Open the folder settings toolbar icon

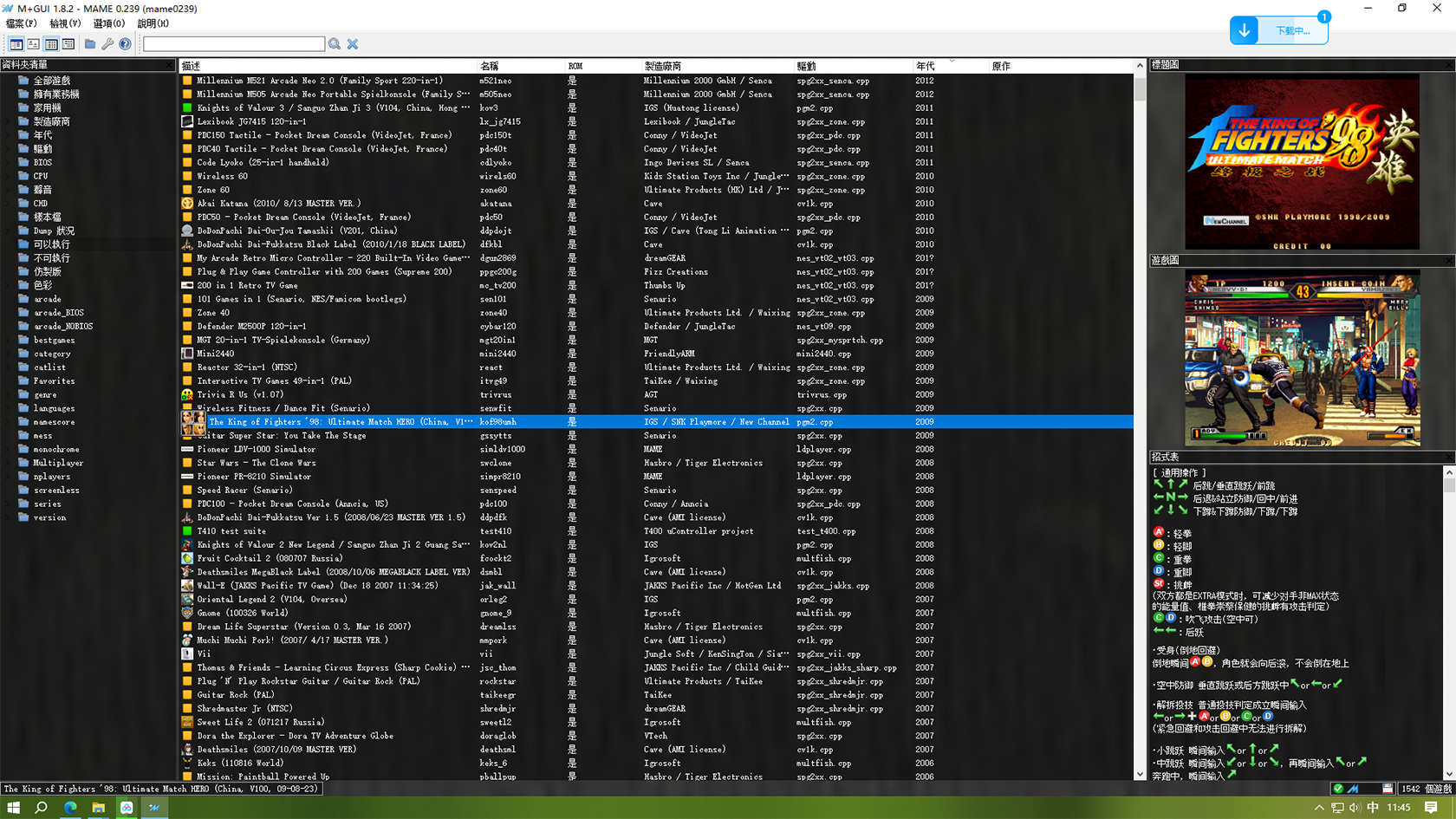point(90,44)
